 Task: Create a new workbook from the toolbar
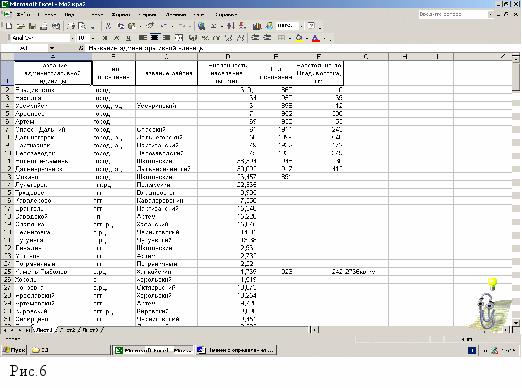9,26
